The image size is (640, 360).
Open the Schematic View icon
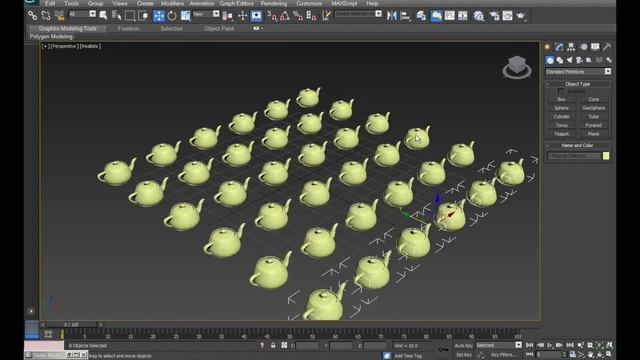coord(462,16)
